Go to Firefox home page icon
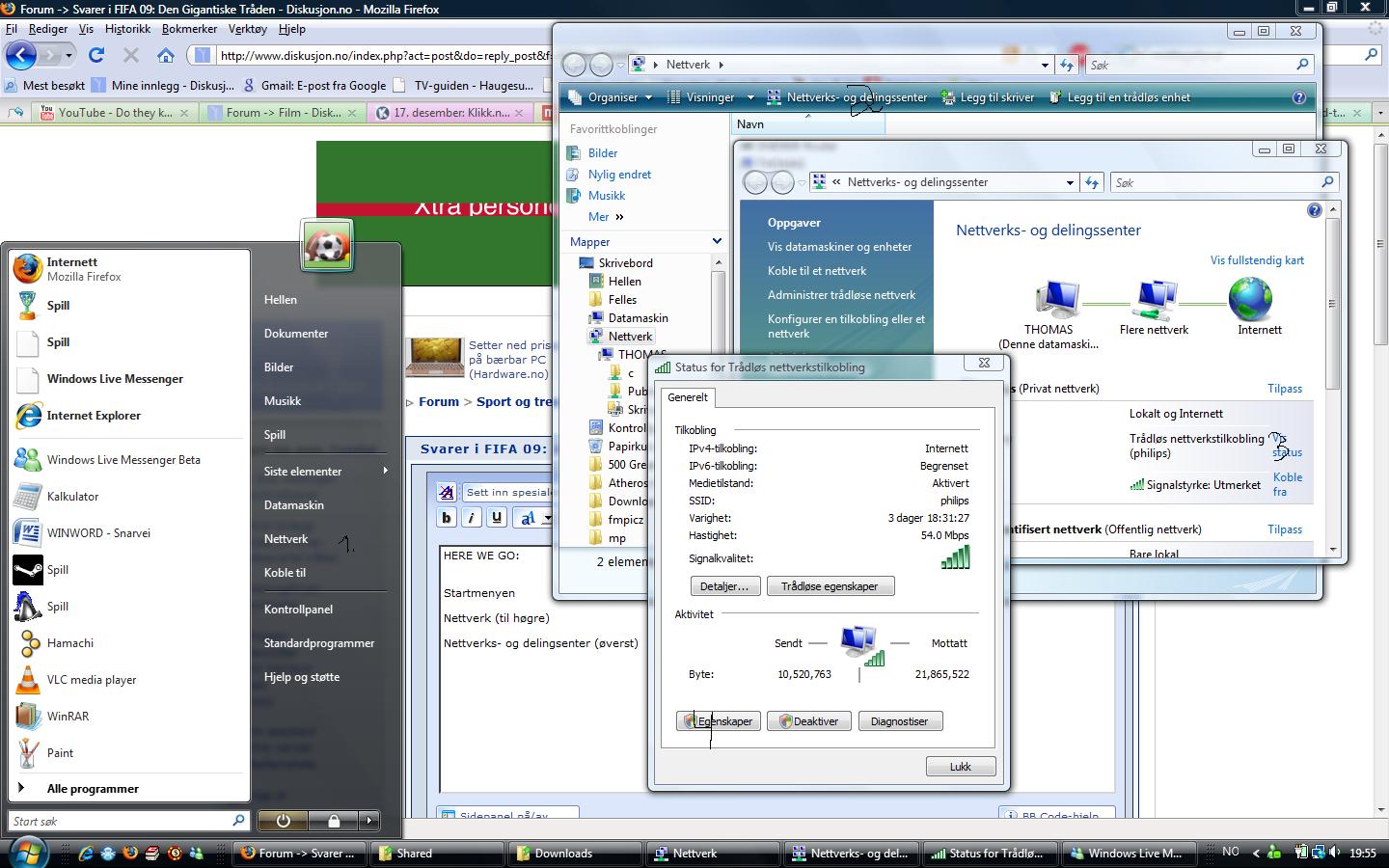The height and width of the screenshot is (868, 1389). coord(166,55)
